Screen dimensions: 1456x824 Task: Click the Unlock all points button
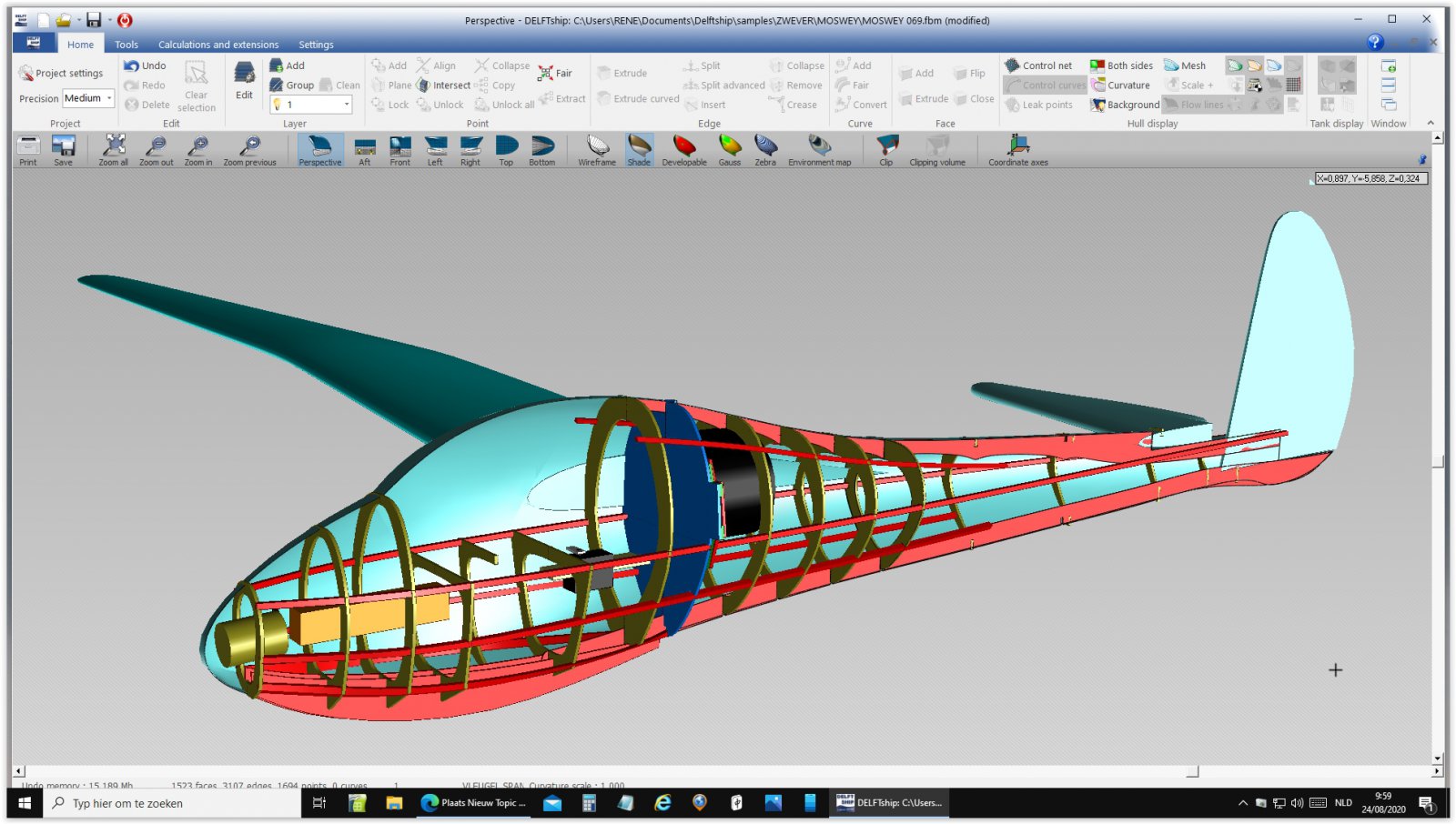[505, 105]
